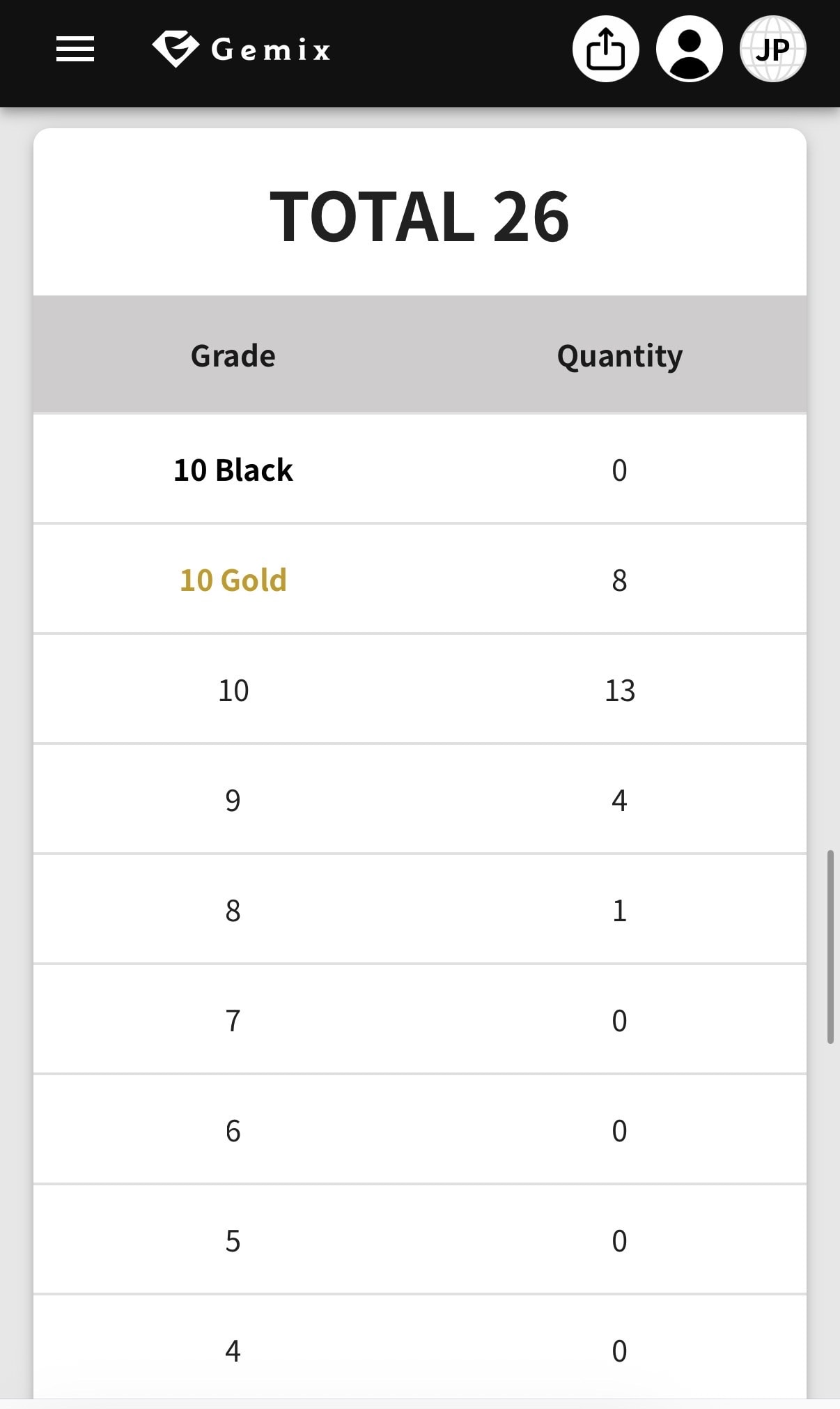Open the hamburger menu
This screenshot has height=1409, width=840.
point(75,49)
